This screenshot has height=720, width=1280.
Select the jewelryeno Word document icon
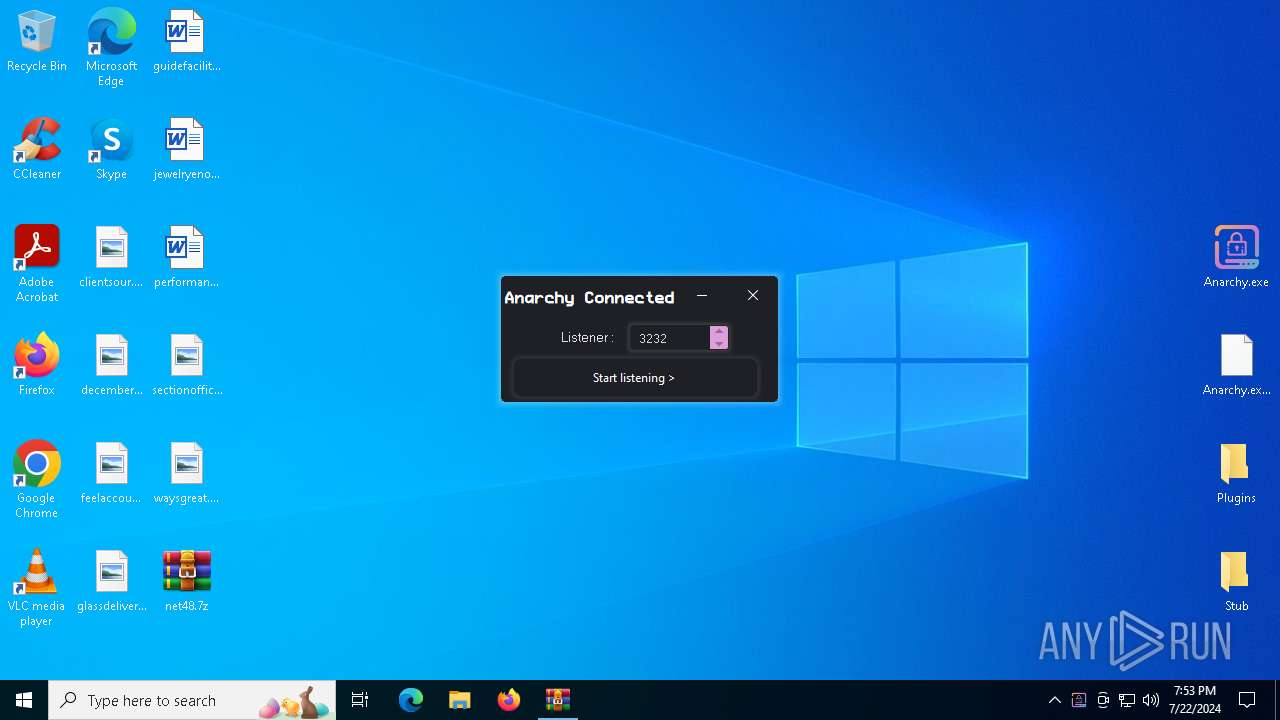point(186,150)
